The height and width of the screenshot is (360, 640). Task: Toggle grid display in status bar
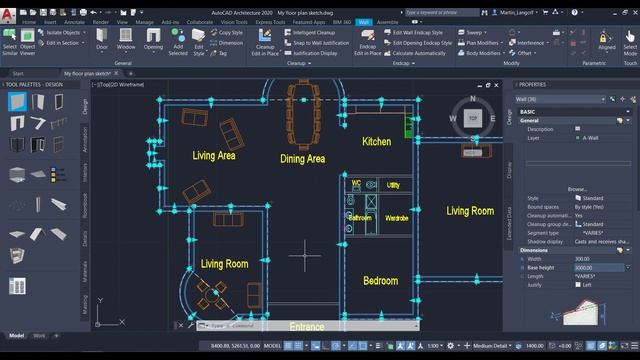288,346
